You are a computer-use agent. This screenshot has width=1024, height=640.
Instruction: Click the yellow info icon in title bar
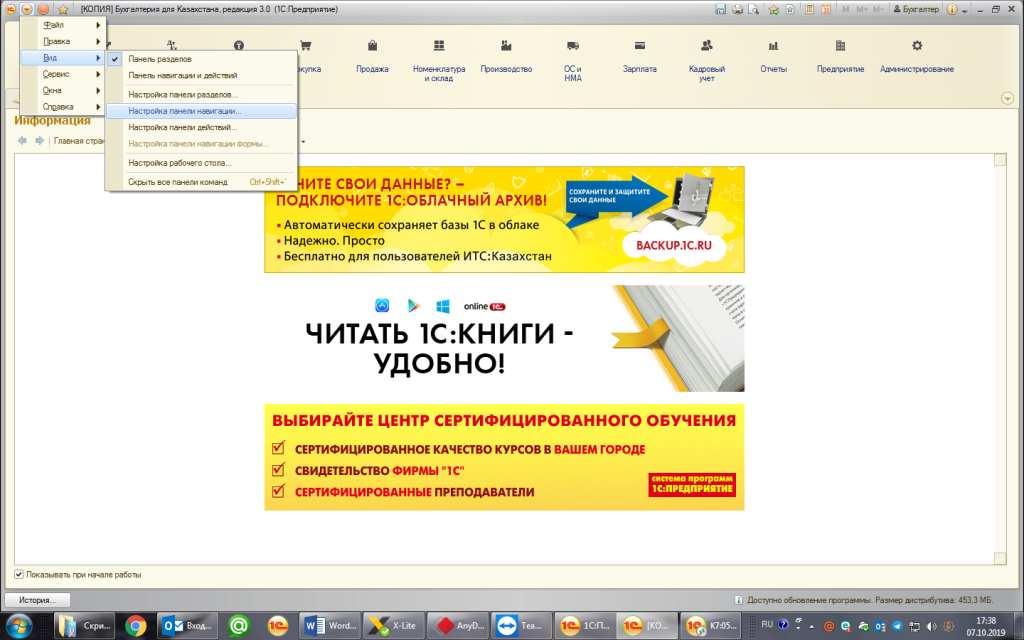[952, 9]
